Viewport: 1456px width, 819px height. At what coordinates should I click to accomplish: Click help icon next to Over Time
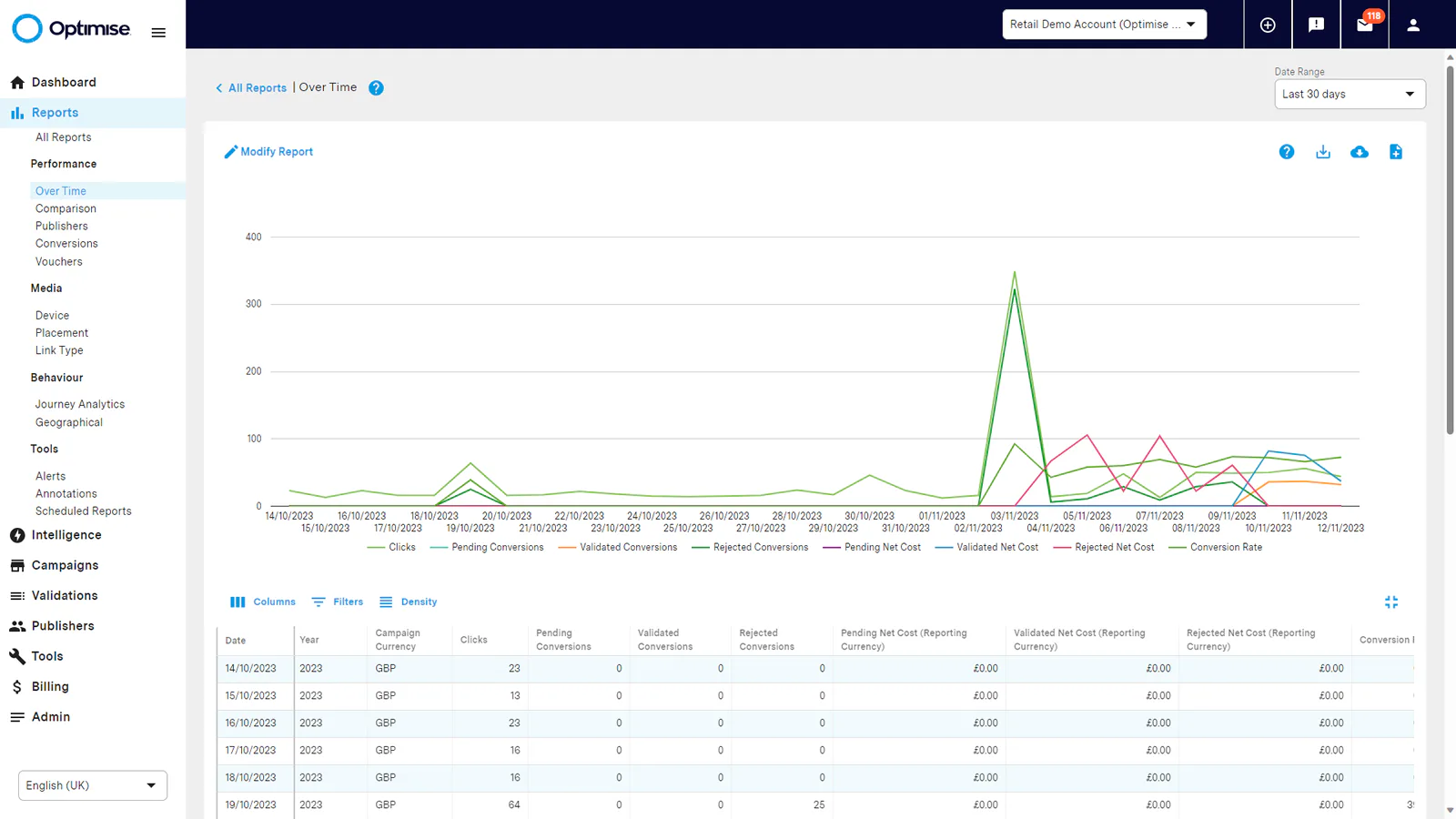pyautogui.click(x=376, y=88)
